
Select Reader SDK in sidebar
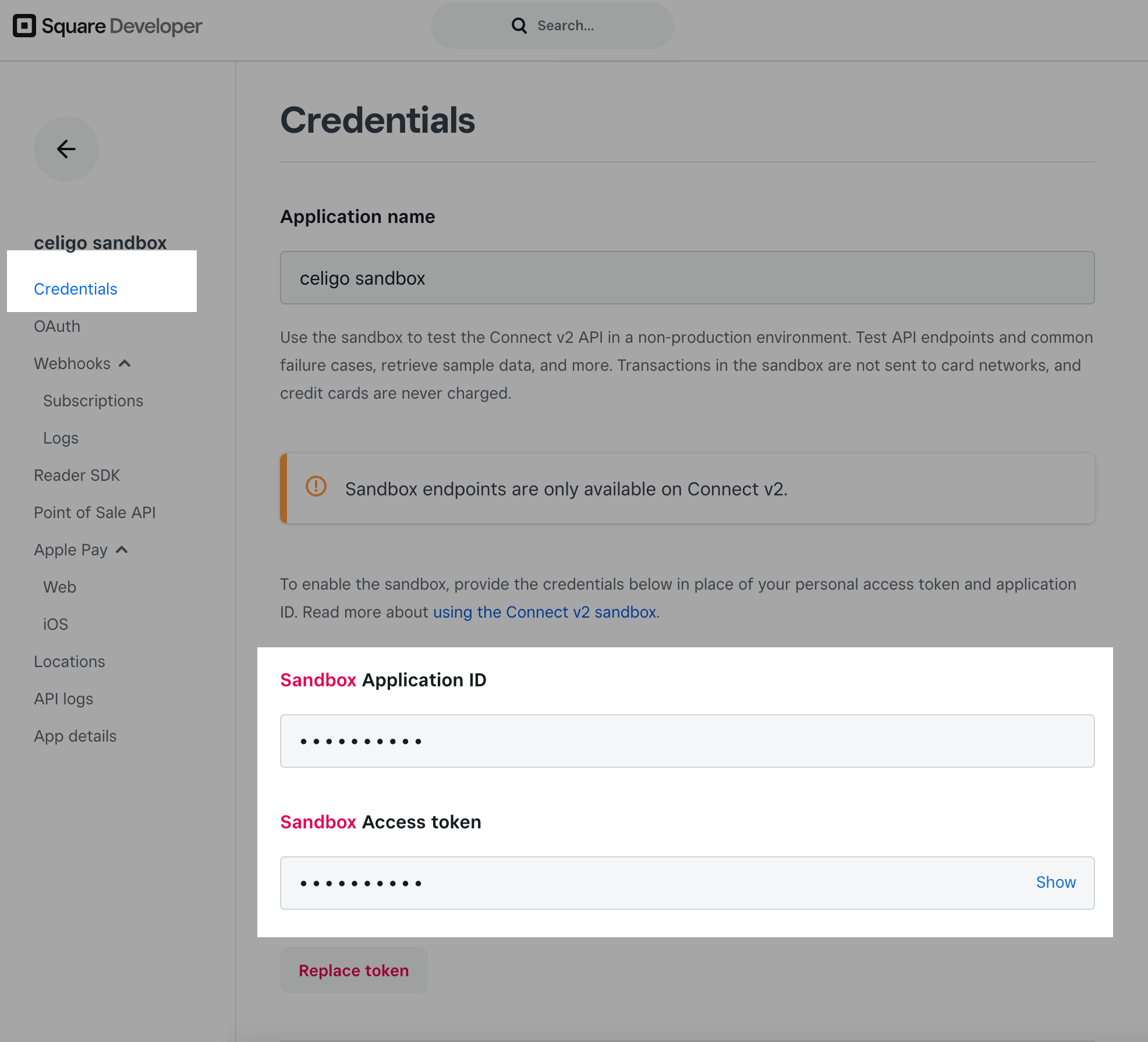point(77,476)
